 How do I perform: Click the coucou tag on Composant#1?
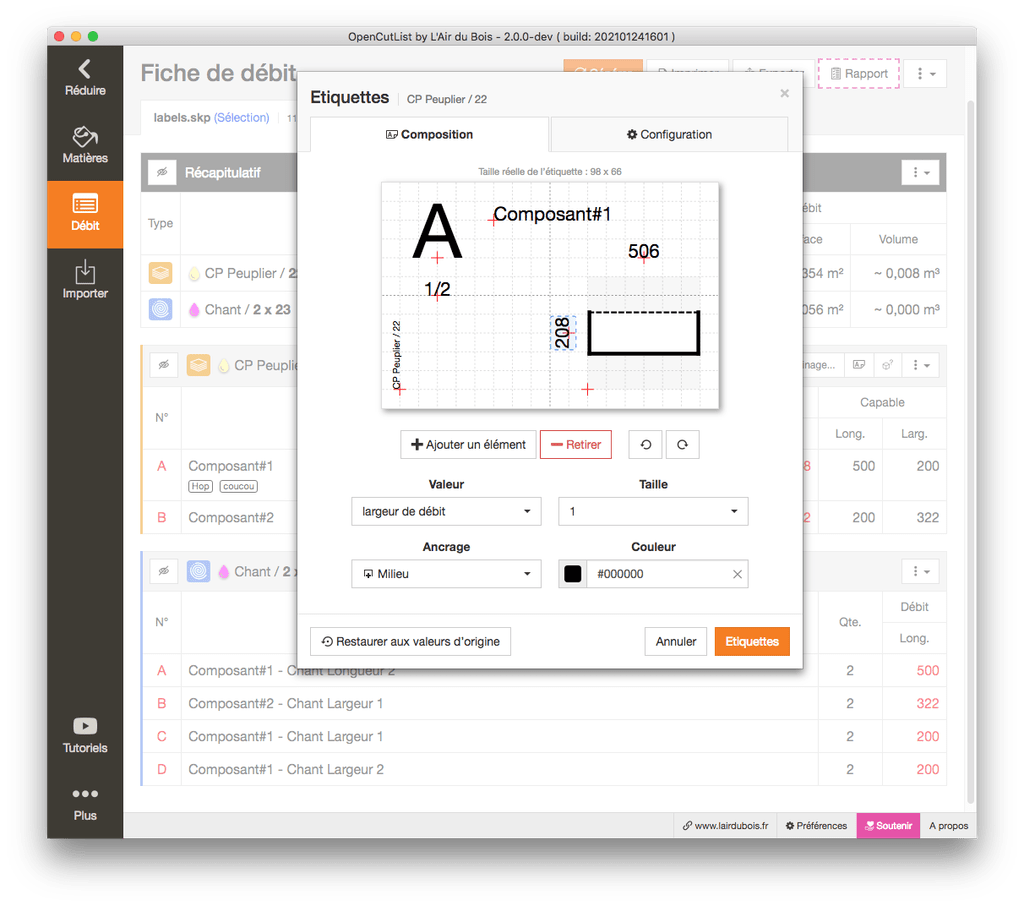(x=238, y=486)
